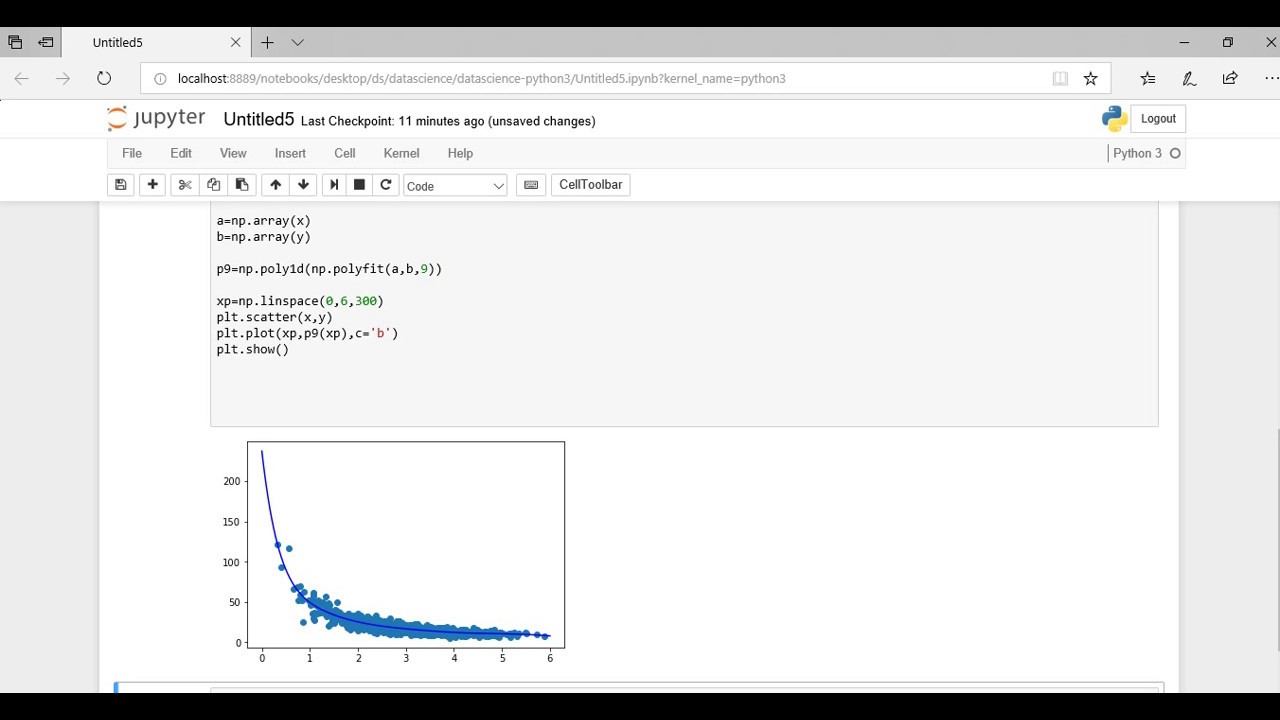Screen dimensions: 1280x720
Task: Insert a cell below with the plus icon
Action: (x=152, y=185)
